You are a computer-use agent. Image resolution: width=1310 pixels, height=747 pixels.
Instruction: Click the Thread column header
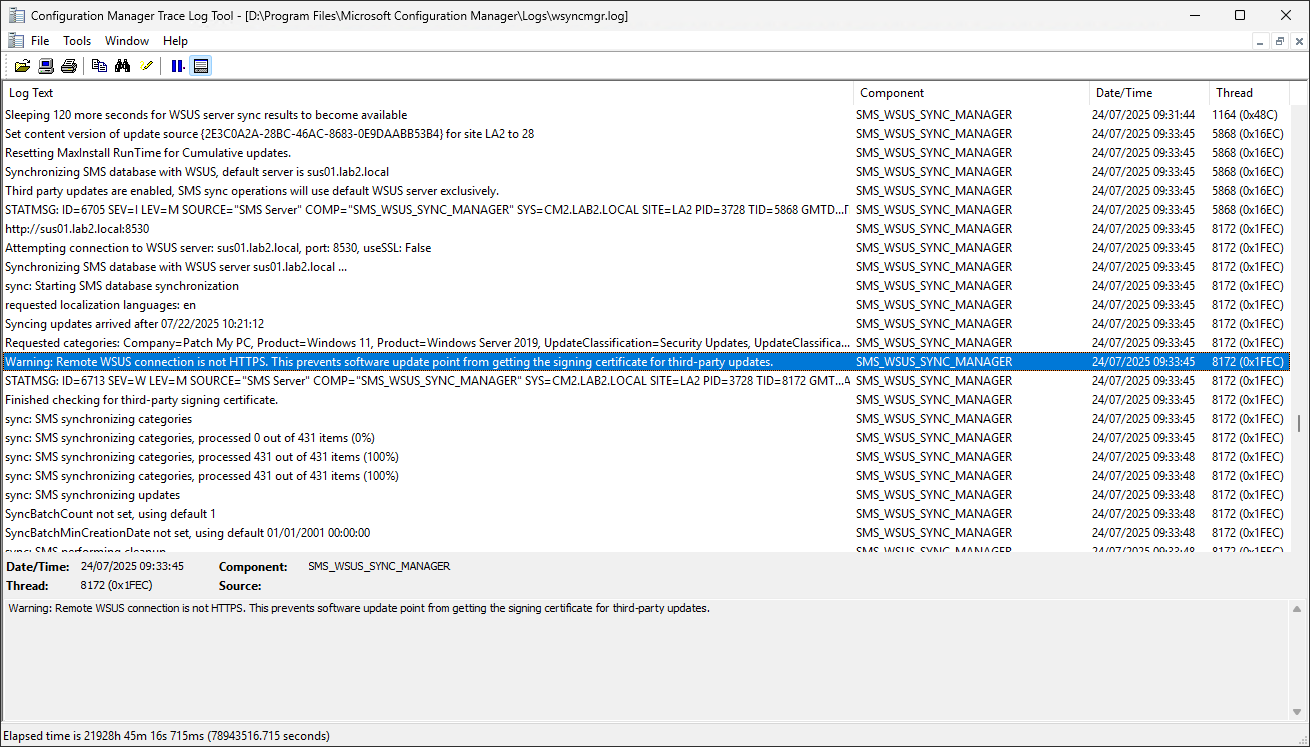point(1235,92)
